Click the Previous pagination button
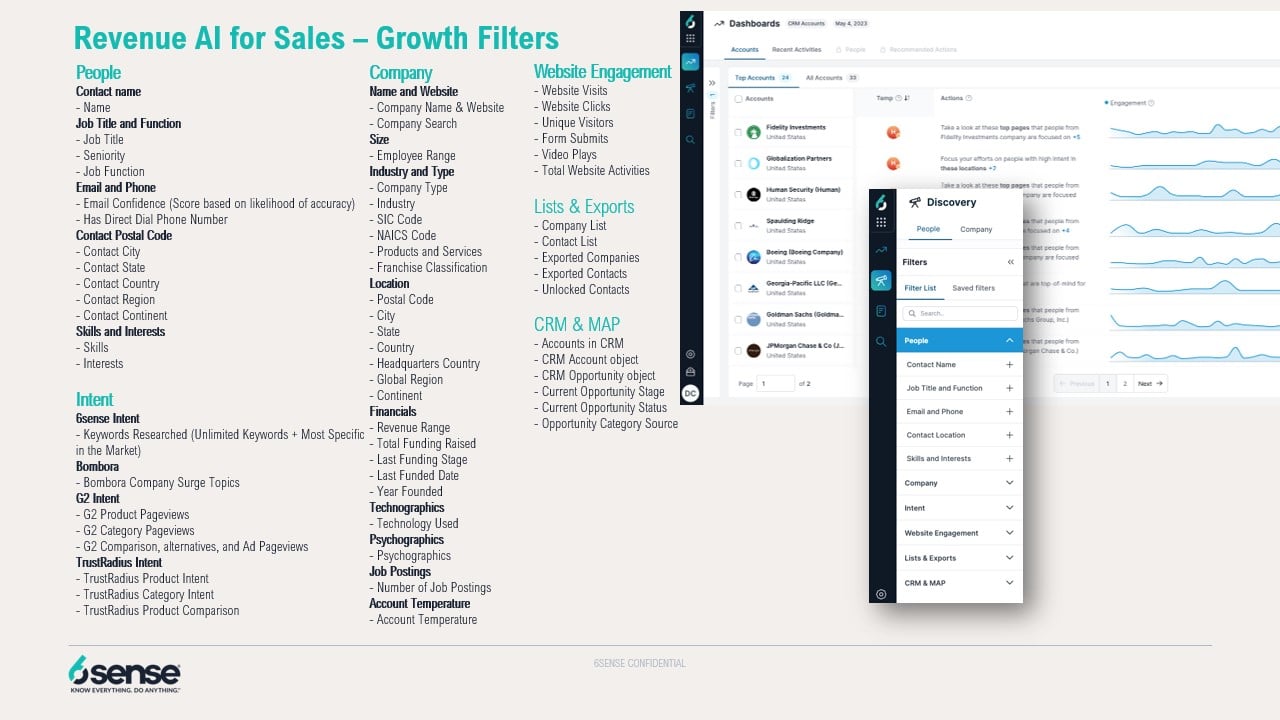Viewport: 1280px width, 720px height. click(x=1077, y=383)
